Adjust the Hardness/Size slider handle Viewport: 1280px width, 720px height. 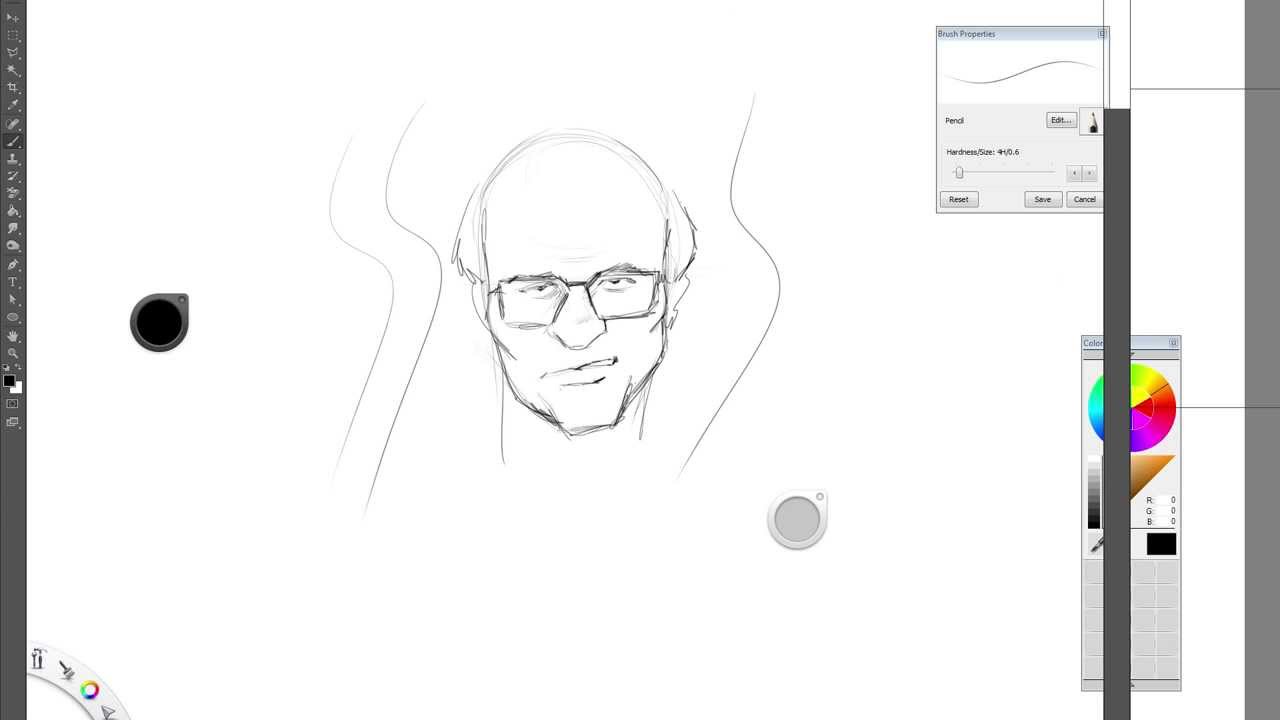pyautogui.click(x=959, y=171)
